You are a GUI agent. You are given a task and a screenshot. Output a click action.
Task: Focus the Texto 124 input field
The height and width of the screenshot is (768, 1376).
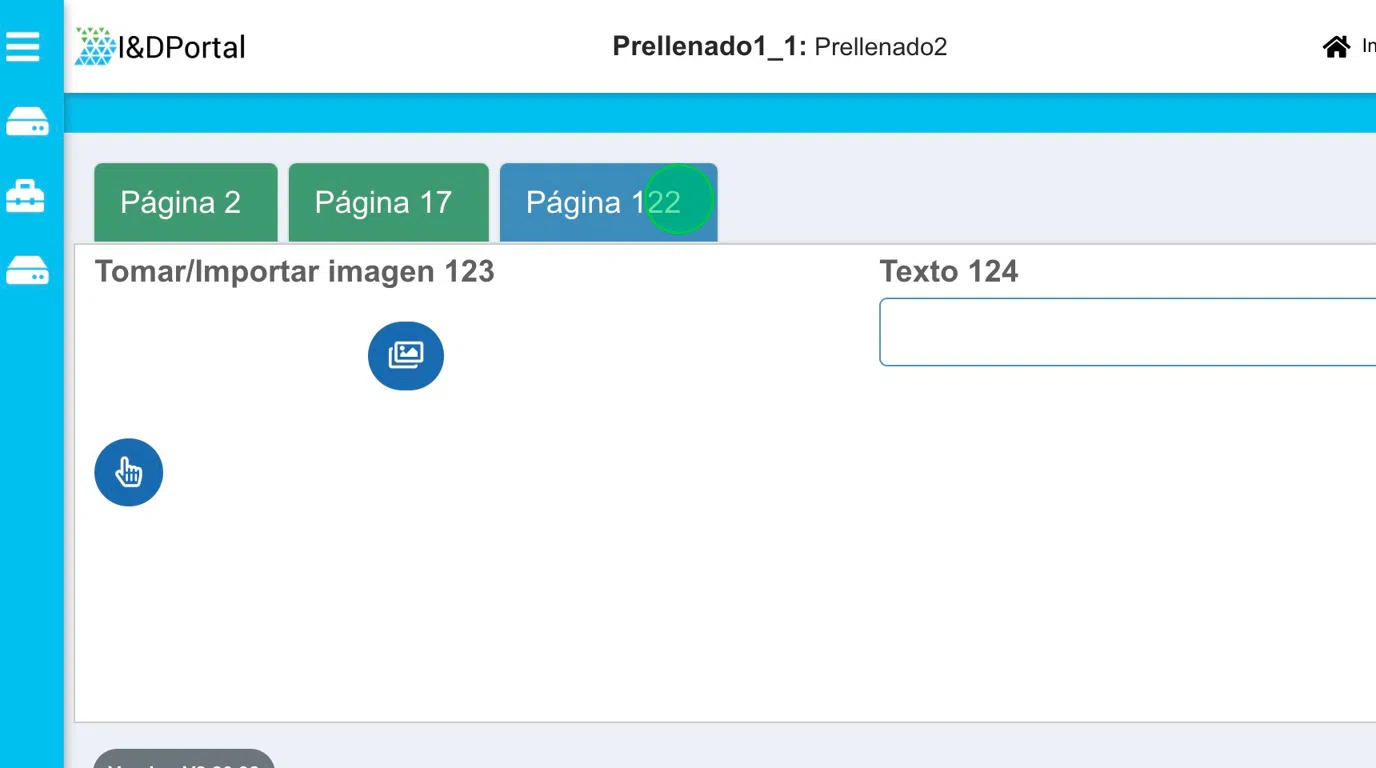(1125, 332)
